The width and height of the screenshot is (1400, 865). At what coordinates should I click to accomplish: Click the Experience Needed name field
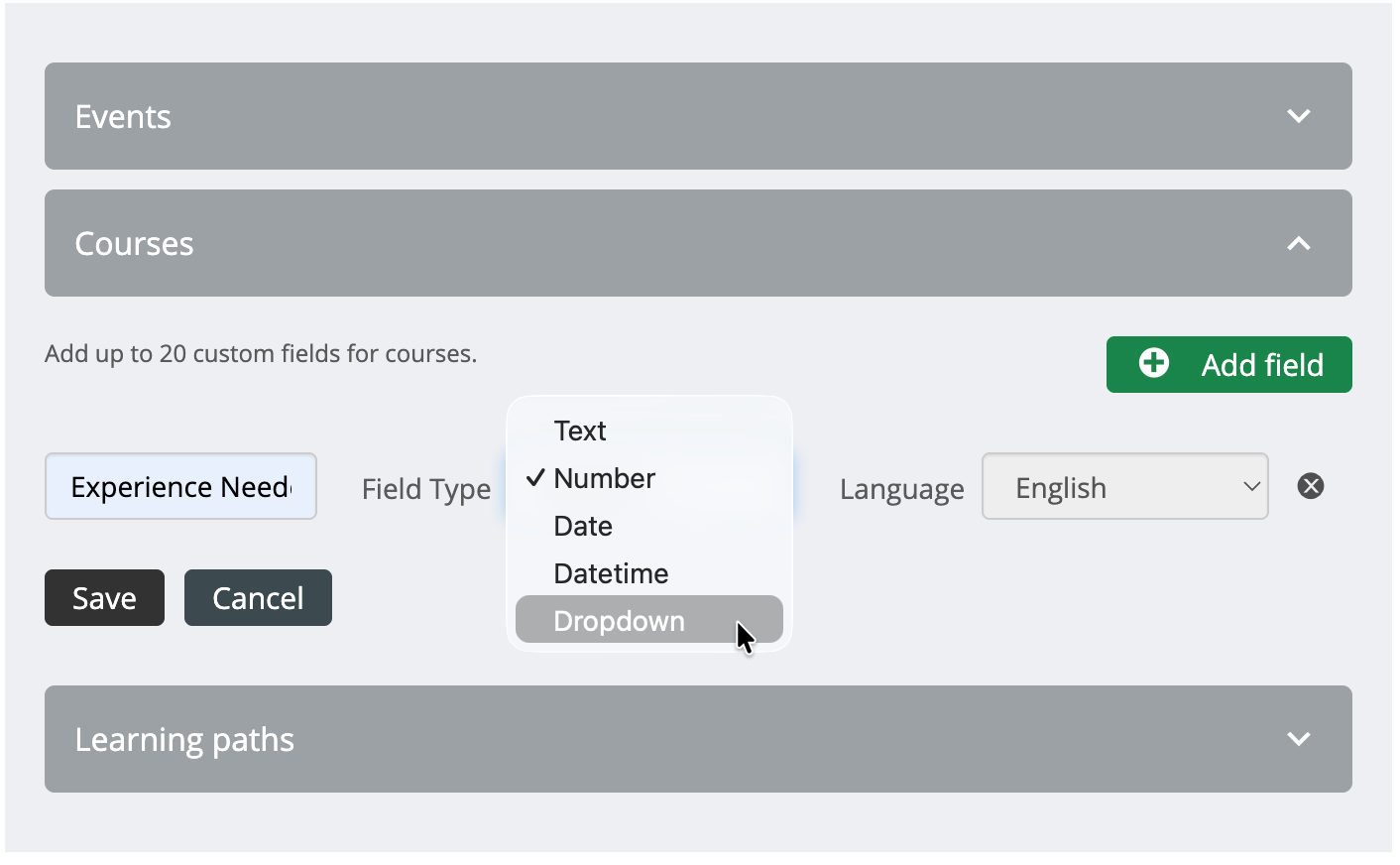(180, 487)
